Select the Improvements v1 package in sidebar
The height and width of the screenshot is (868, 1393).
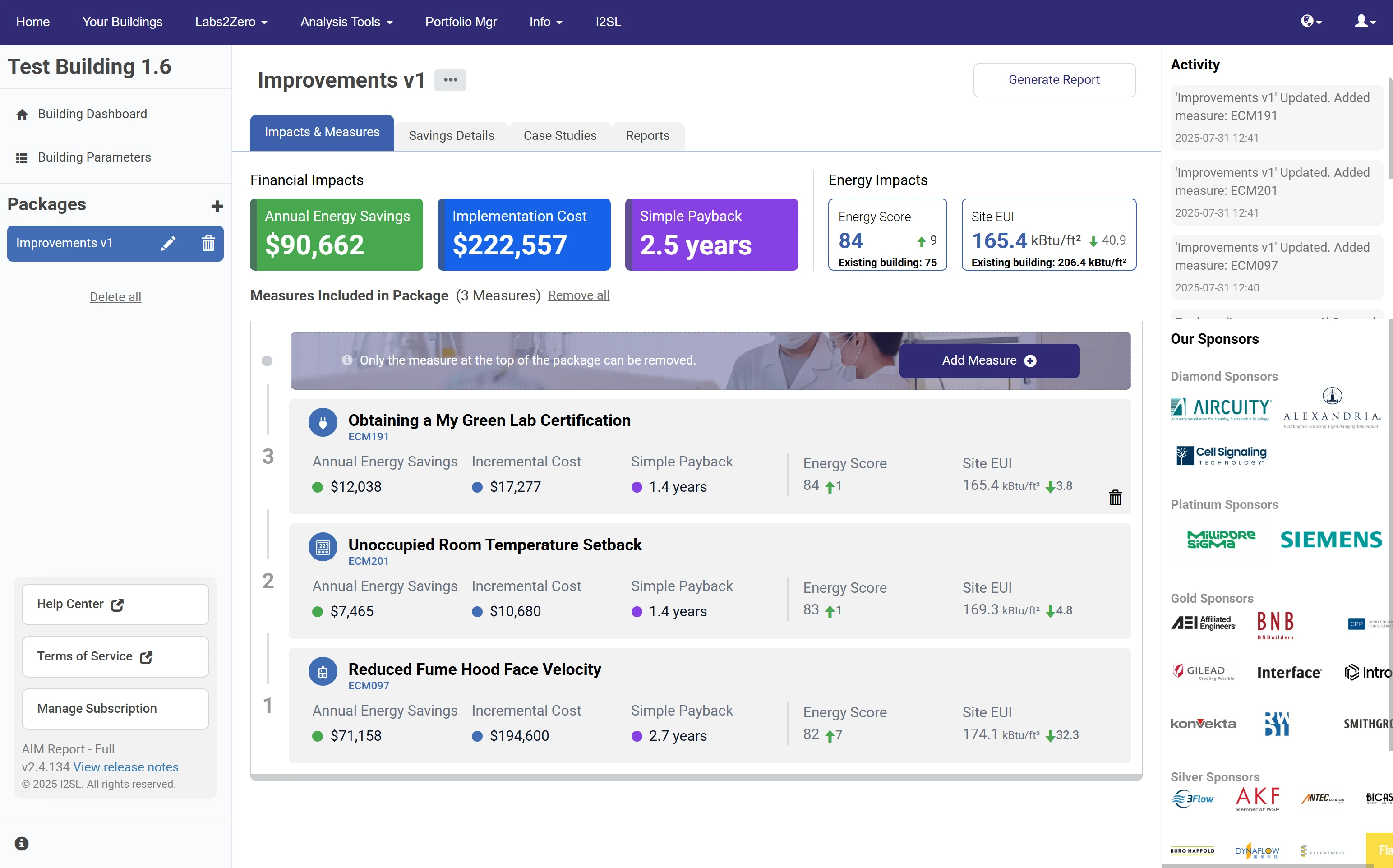coord(115,244)
